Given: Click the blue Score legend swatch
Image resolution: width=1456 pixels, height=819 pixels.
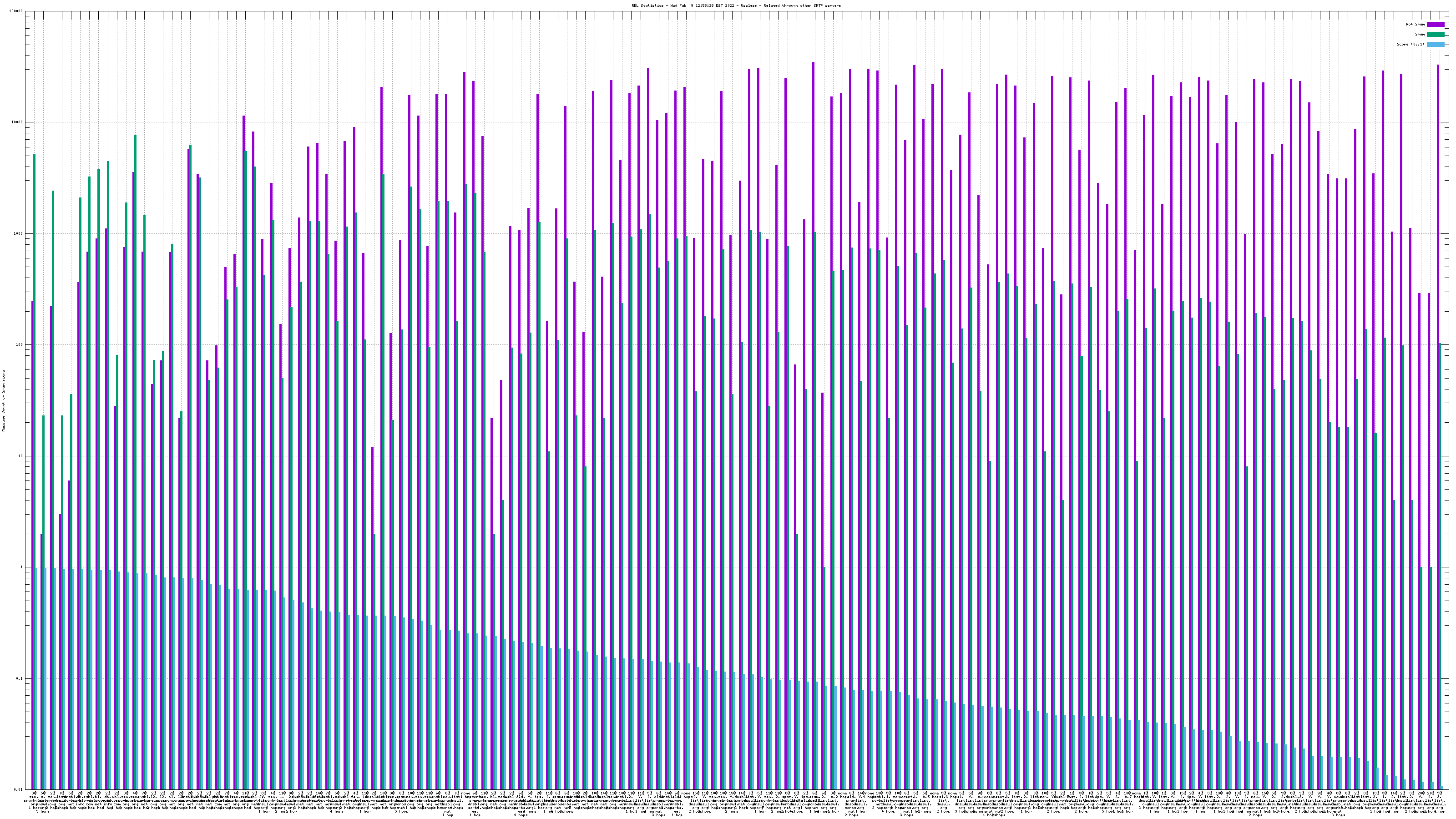Looking at the screenshot, I should 1435,44.
